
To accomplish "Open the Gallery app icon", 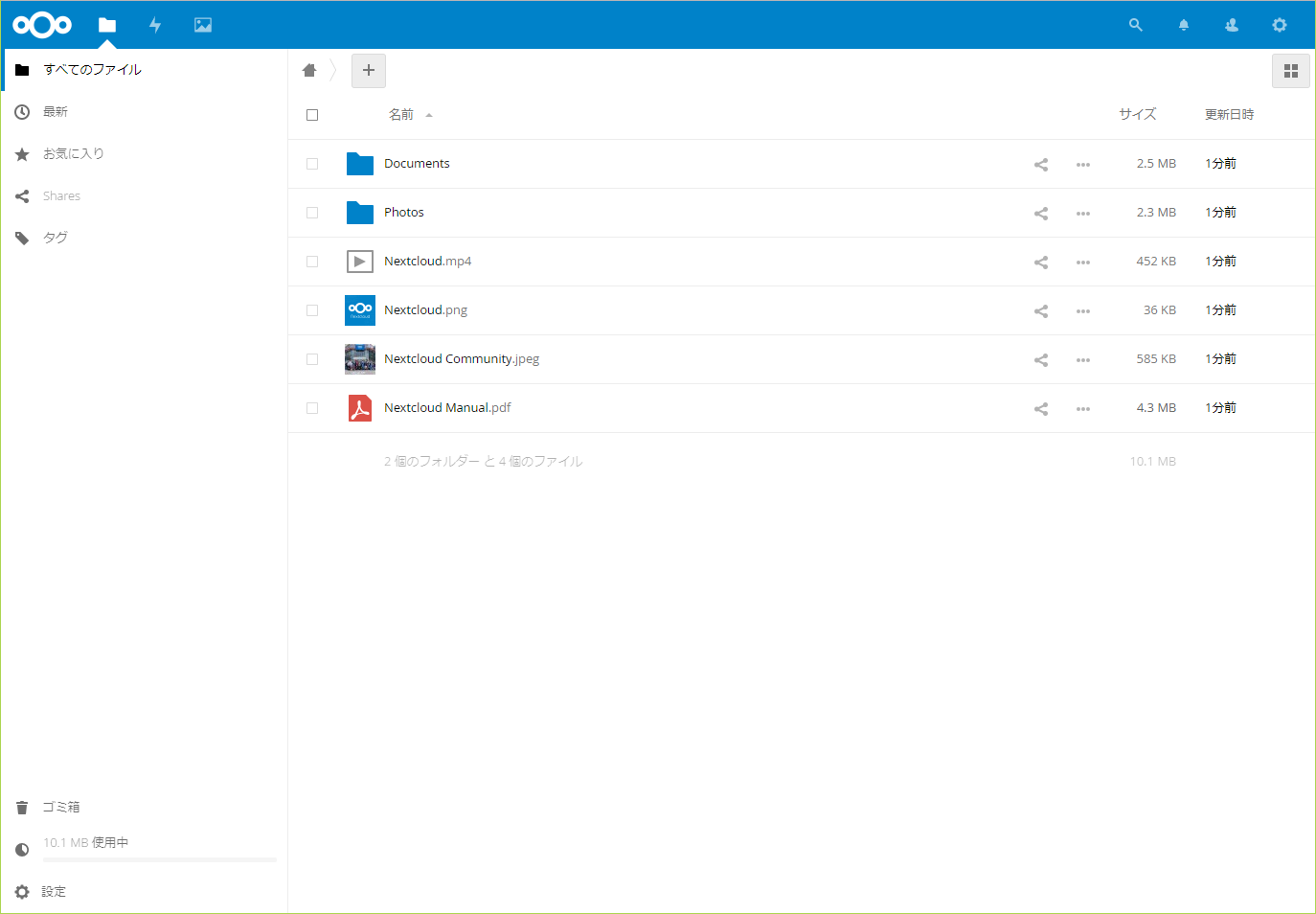I will (x=203, y=25).
